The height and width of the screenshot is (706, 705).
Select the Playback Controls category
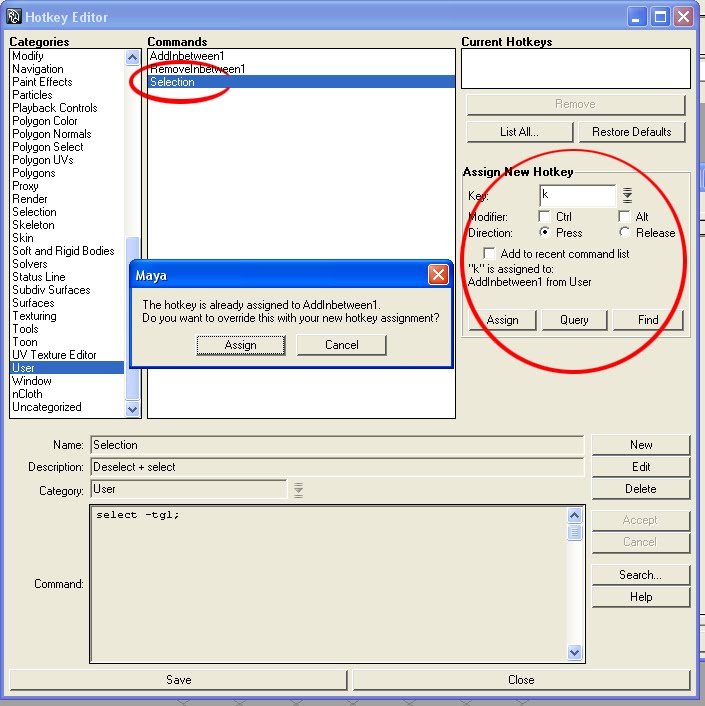pos(67,108)
